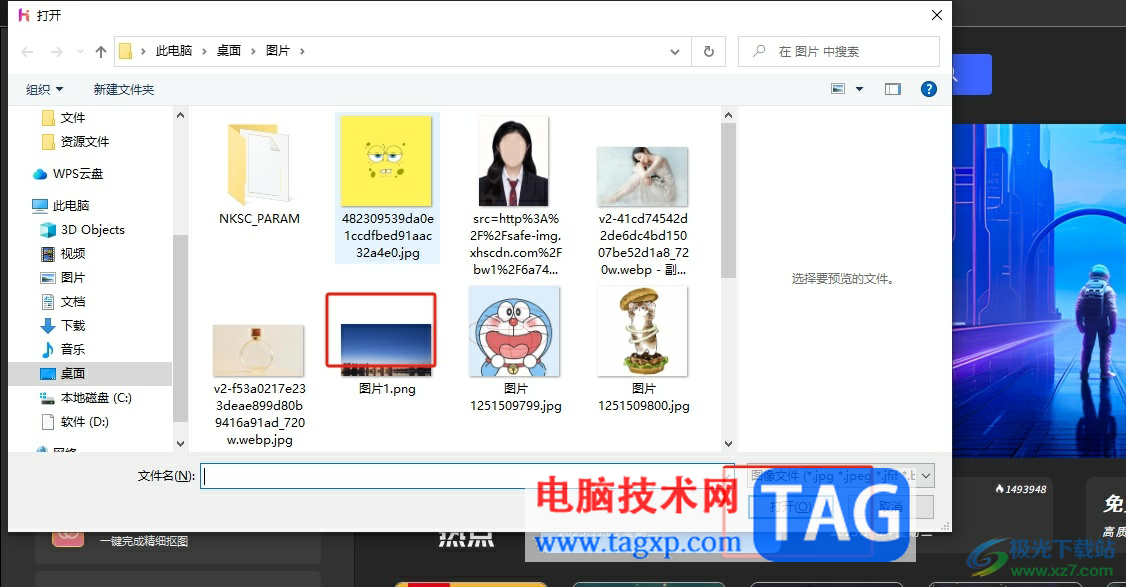The height and width of the screenshot is (587, 1126).
Task: Click 图片 in the address breadcrumb
Action: (x=278, y=51)
